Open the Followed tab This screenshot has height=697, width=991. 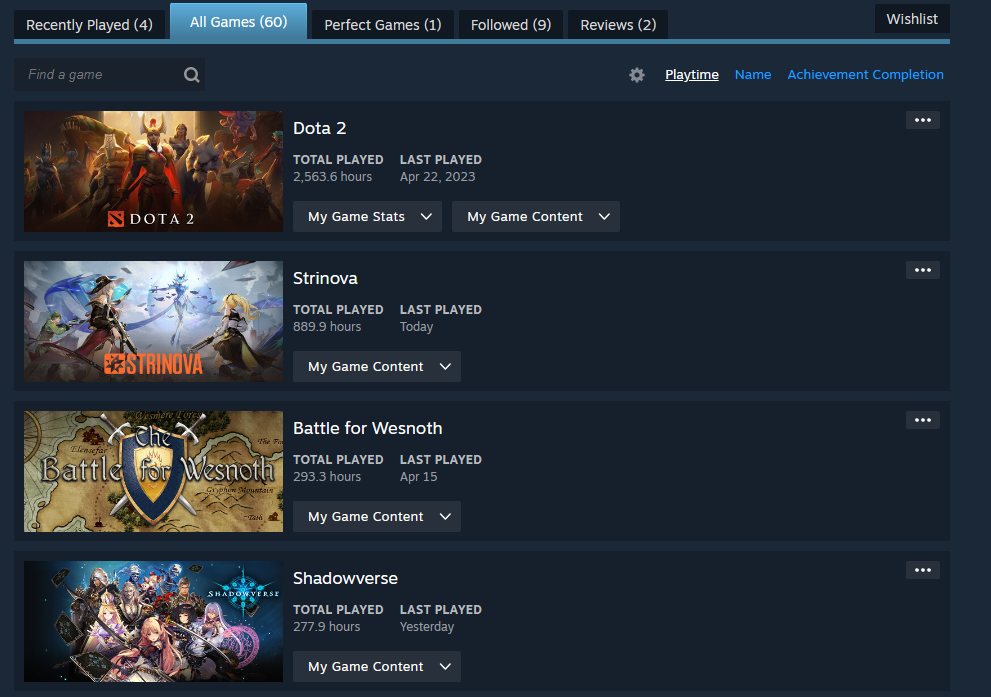pyautogui.click(x=511, y=25)
